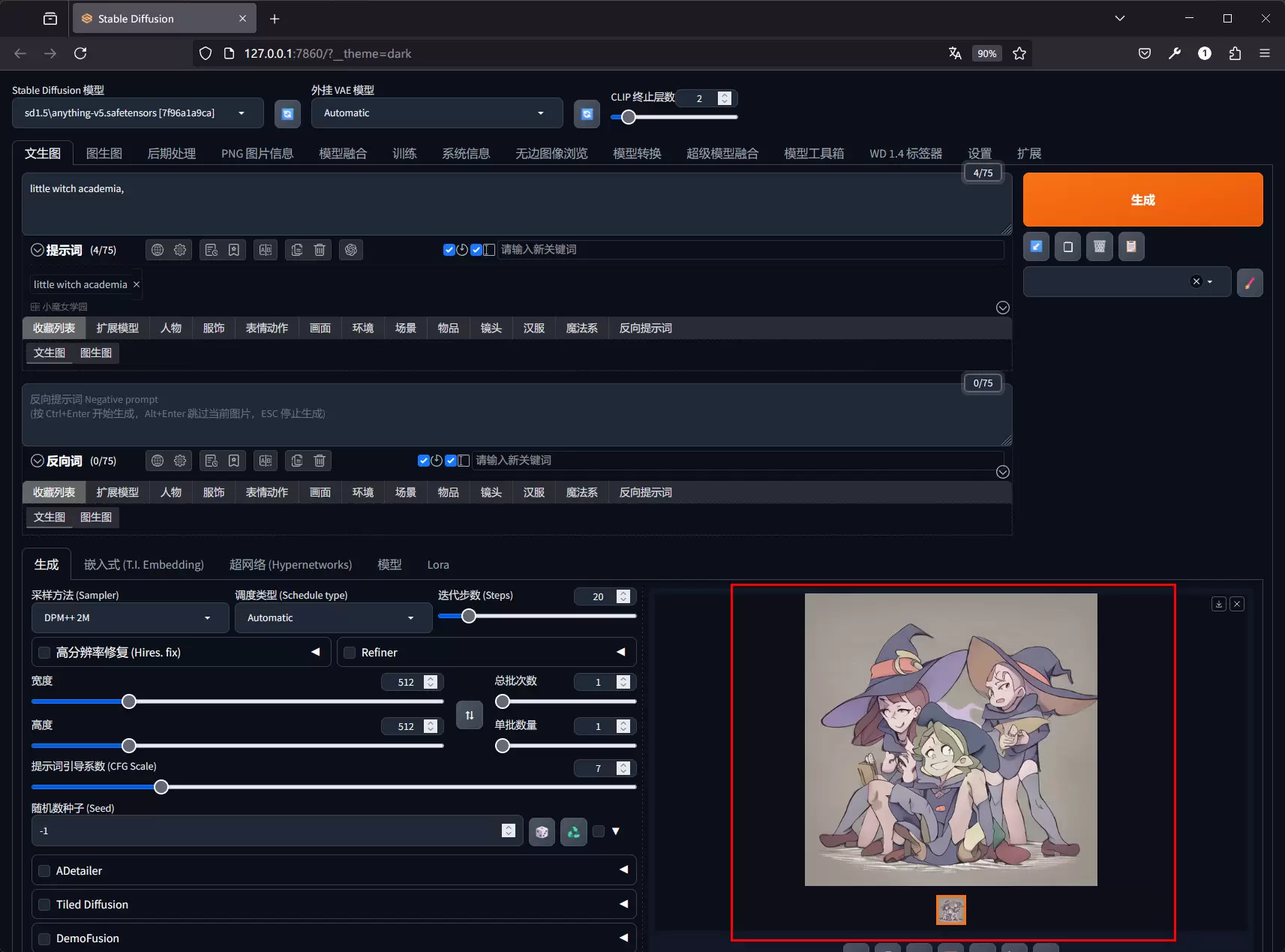Close the generated image preview
The image size is (1285, 952).
(x=1238, y=604)
